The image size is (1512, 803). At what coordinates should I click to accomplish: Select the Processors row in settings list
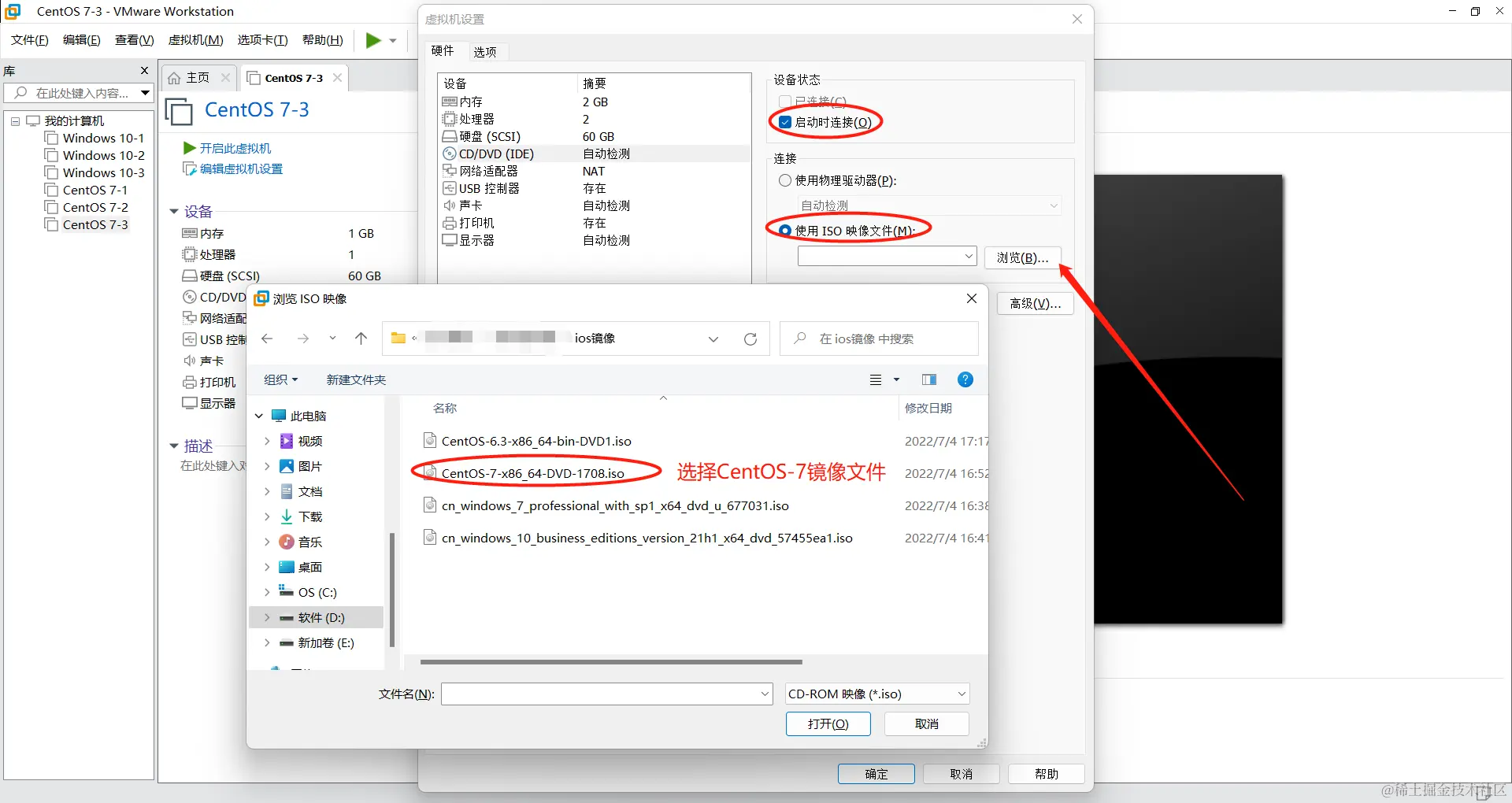tap(595, 119)
